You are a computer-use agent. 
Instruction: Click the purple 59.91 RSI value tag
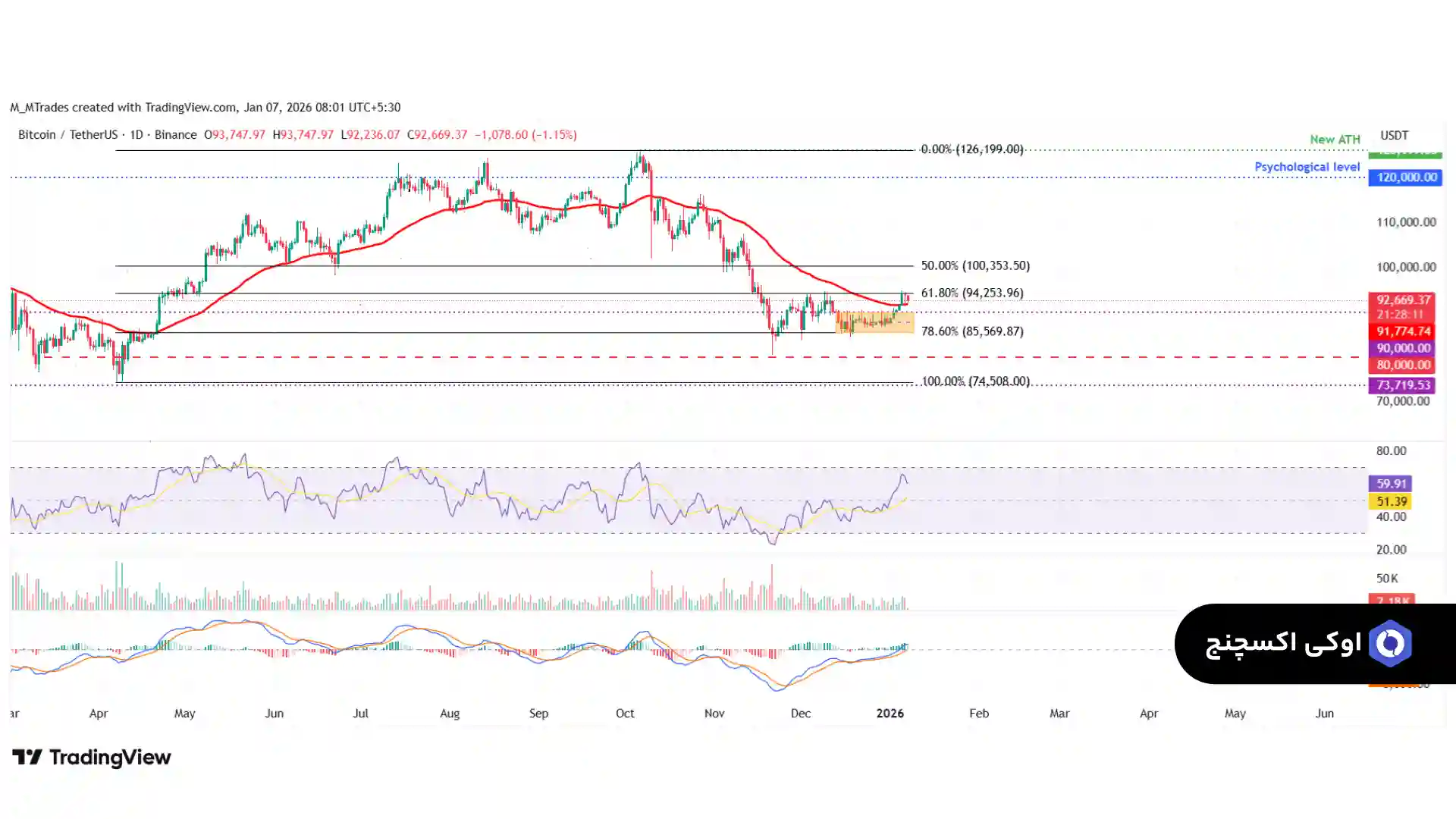pyautogui.click(x=1391, y=484)
